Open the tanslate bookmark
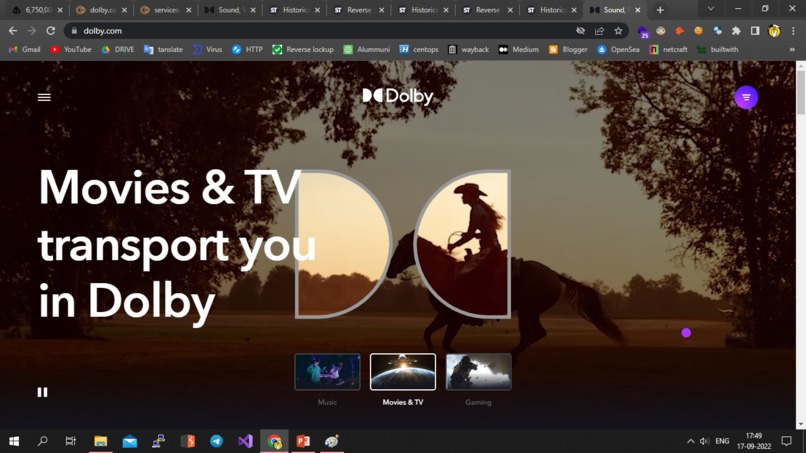Screen dimensions: 806x453 163,49
